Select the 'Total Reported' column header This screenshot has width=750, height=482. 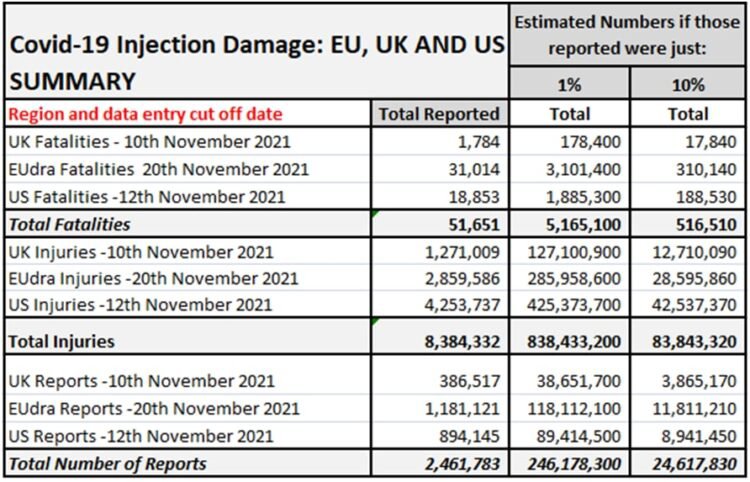click(440, 114)
